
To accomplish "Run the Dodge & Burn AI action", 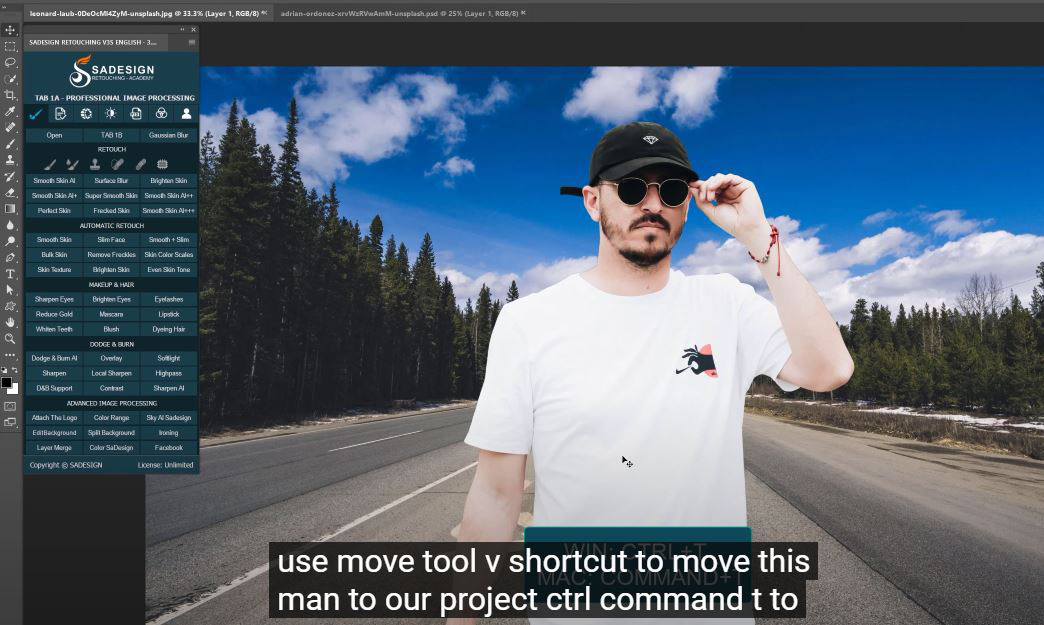I will (54, 358).
